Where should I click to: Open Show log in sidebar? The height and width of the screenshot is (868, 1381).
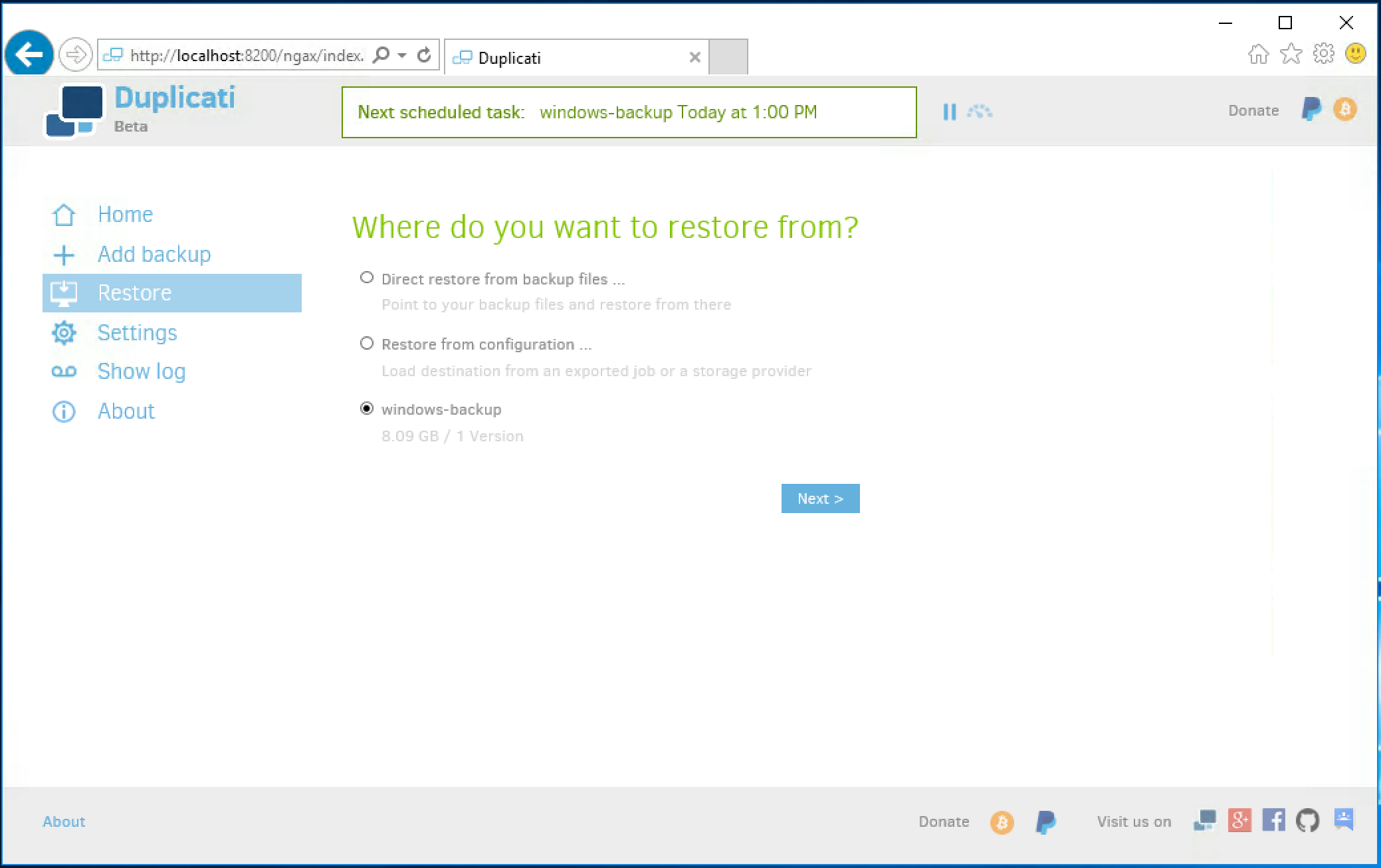pyautogui.click(x=141, y=372)
